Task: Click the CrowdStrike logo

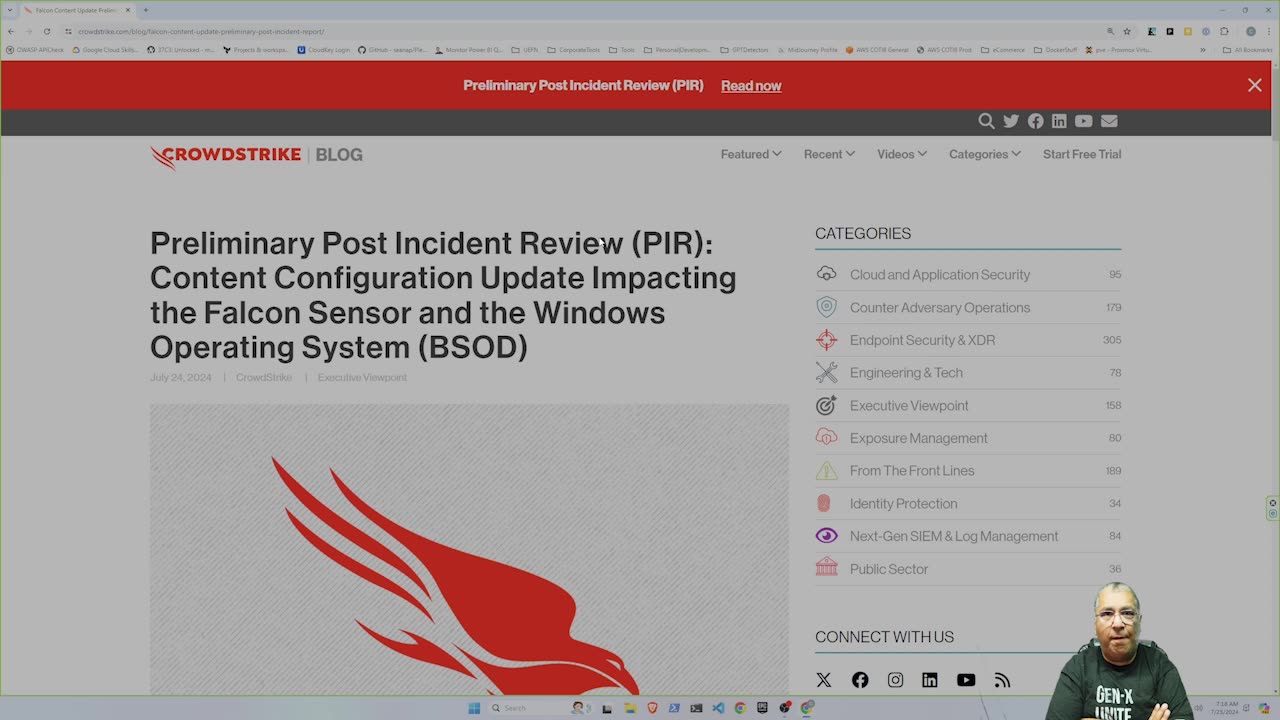Action: pos(226,156)
